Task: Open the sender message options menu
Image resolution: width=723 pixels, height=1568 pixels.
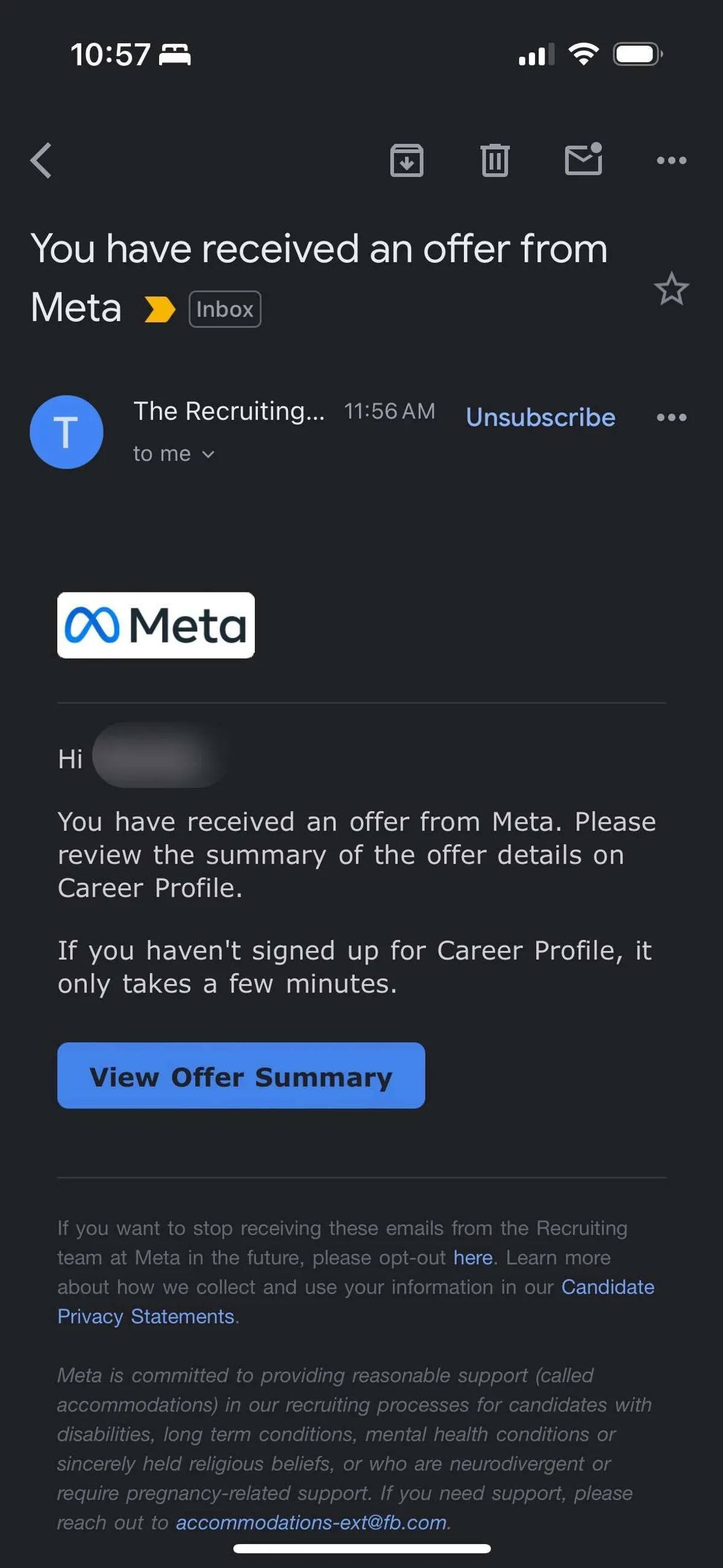Action: pyautogui.click(x=671, y=418)
